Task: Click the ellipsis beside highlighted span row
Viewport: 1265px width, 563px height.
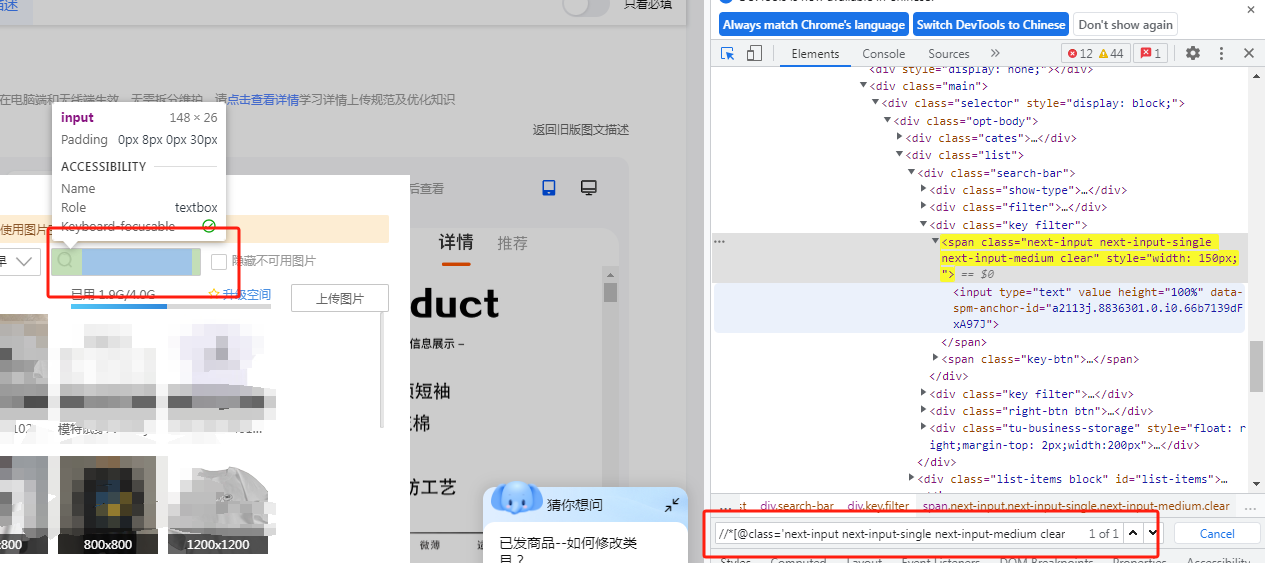Action: (x=719, y=242)
